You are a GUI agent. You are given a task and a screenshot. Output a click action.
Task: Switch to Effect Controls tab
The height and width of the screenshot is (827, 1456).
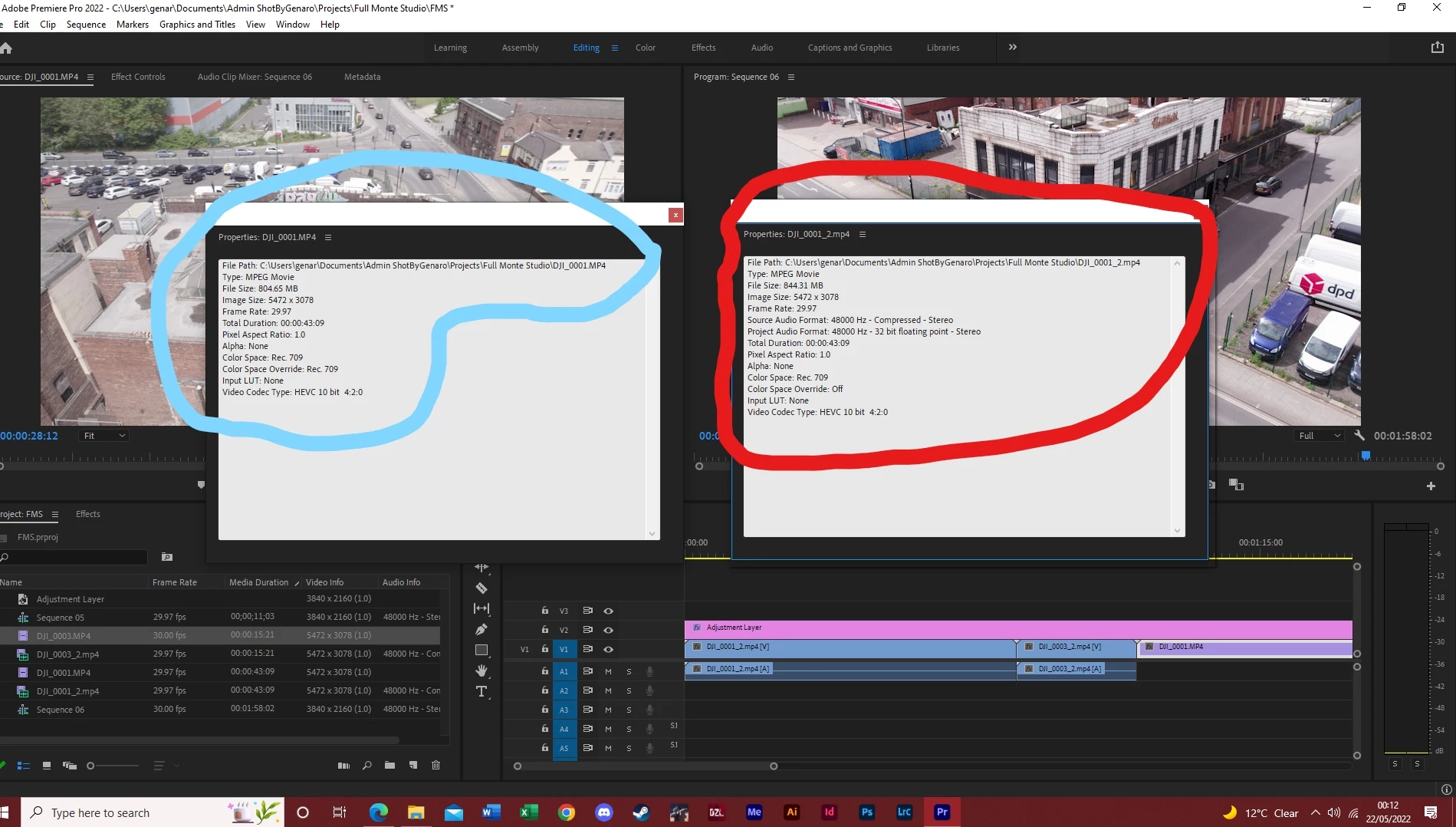(x=138, y=77)
